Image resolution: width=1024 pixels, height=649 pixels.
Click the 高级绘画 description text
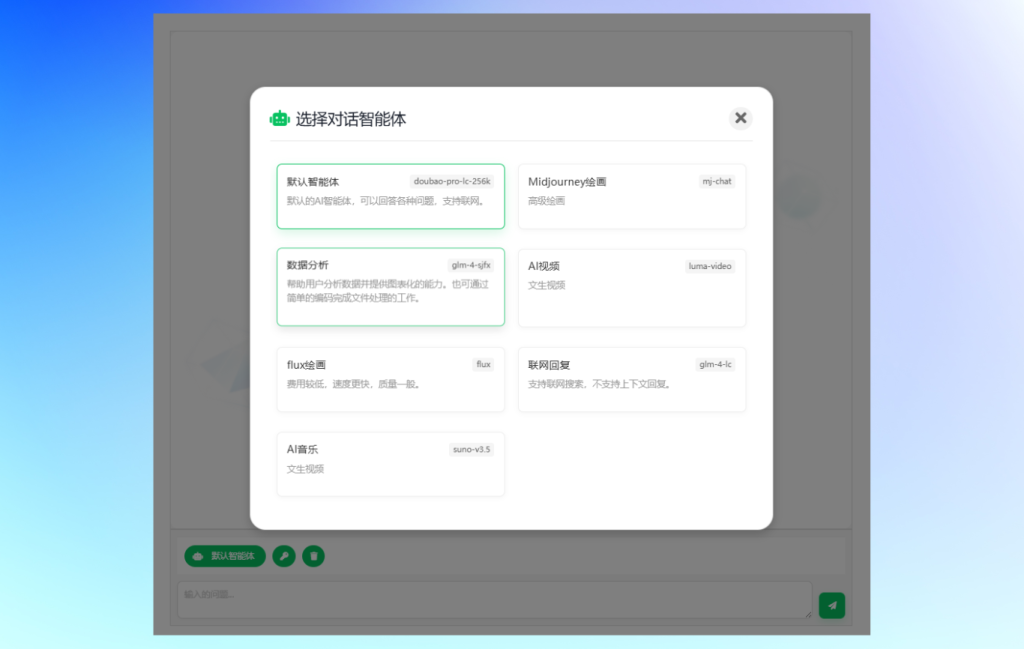(x=546, y=201)
